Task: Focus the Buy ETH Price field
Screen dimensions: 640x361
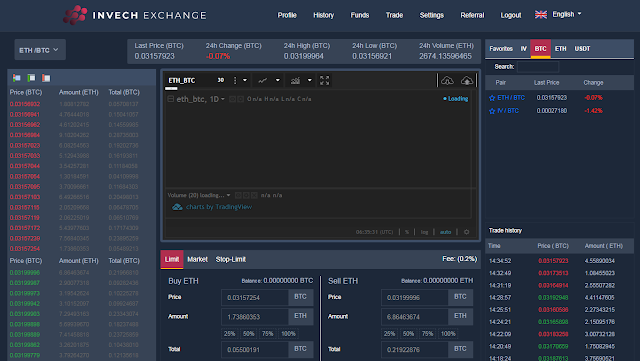Action: [x=255, y=297]
